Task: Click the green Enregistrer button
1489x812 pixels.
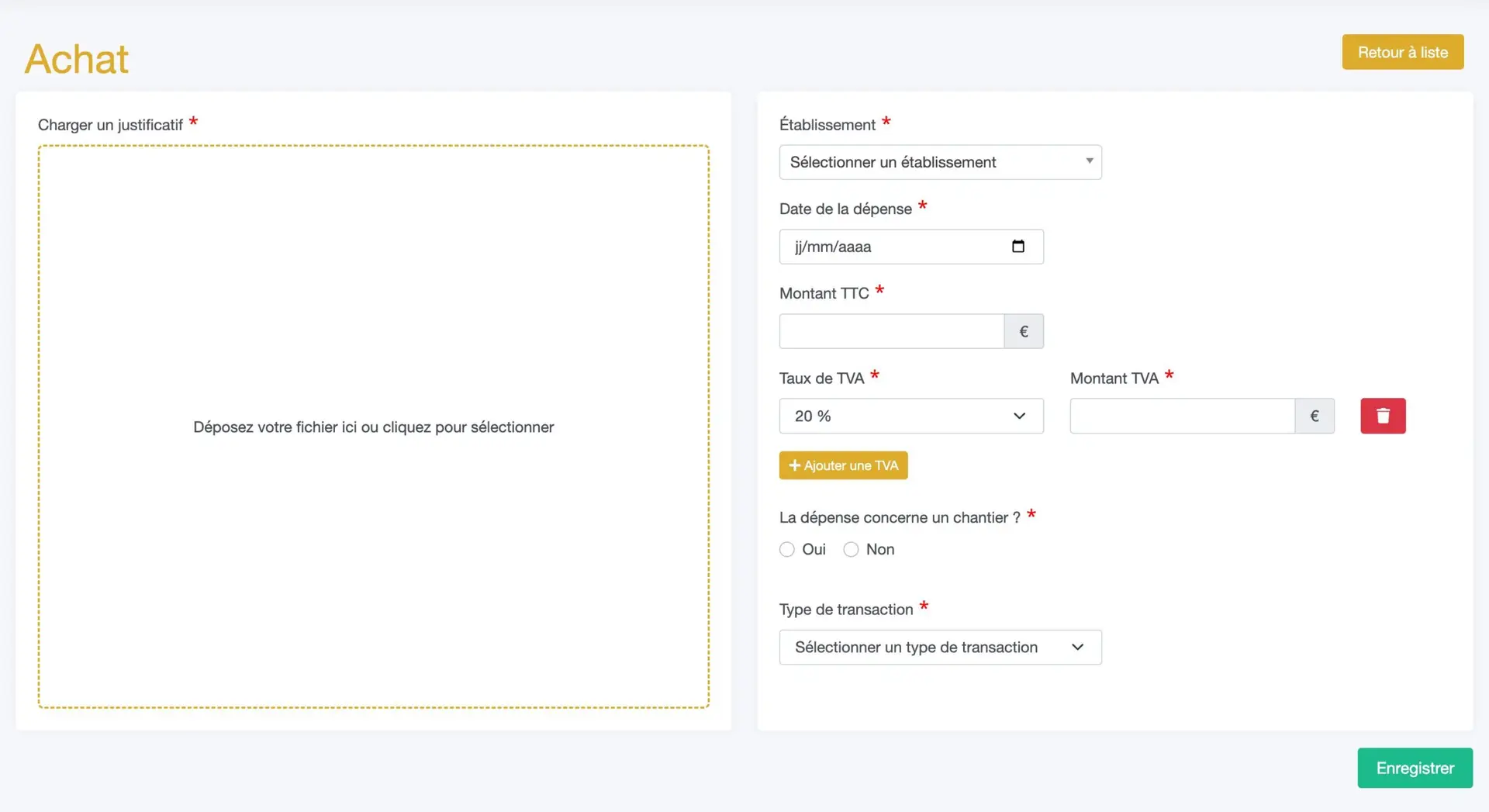Action: pyautogui.click(x=1415, y=768)
